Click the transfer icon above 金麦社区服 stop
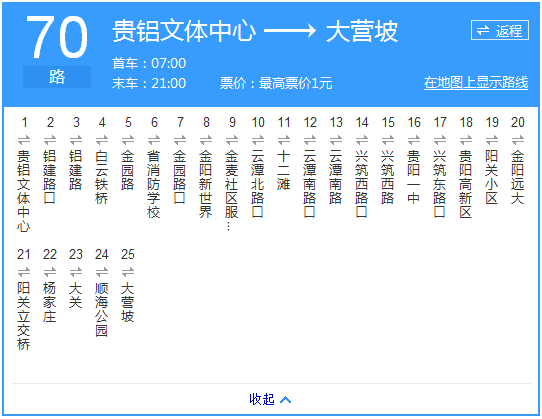 (232, 140)
